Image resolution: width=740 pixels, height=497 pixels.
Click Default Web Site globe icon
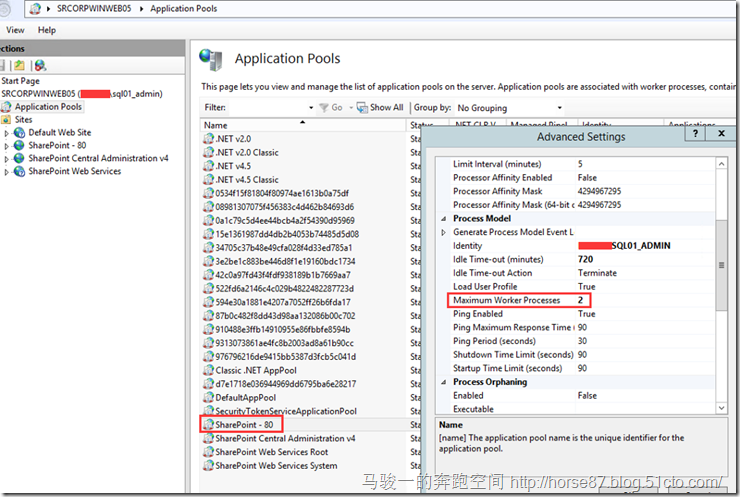tap(19, 133)
